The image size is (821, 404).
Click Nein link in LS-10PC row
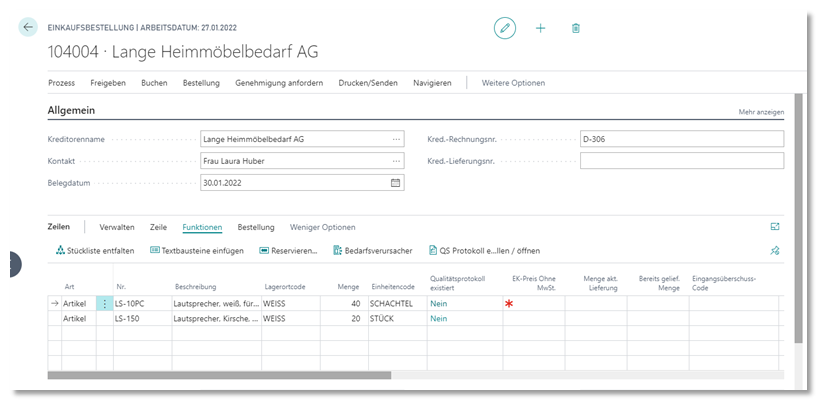[x=439, y=304]
